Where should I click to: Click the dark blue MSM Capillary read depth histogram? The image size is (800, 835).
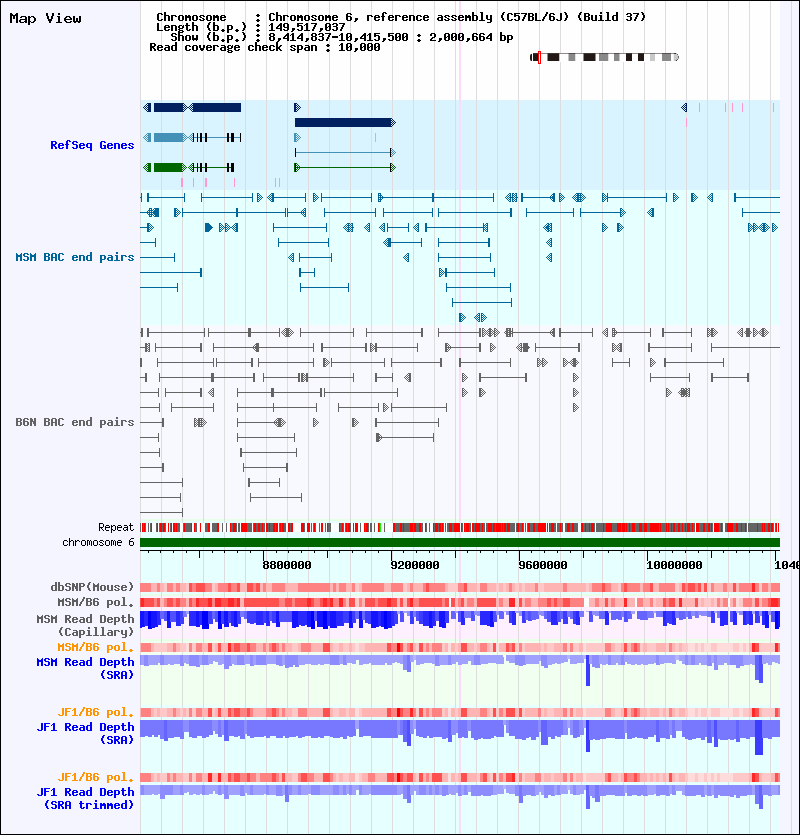coord(460,620)
